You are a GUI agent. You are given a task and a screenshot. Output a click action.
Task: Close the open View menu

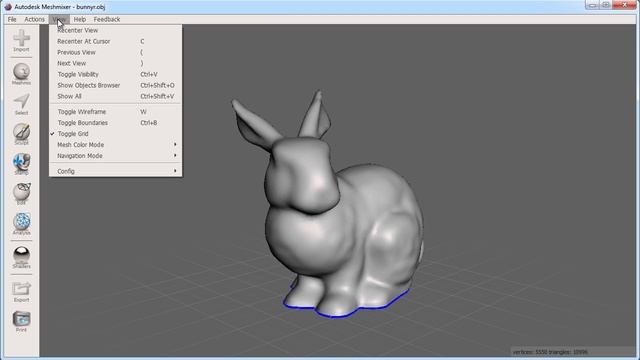[x=59, y=19]
